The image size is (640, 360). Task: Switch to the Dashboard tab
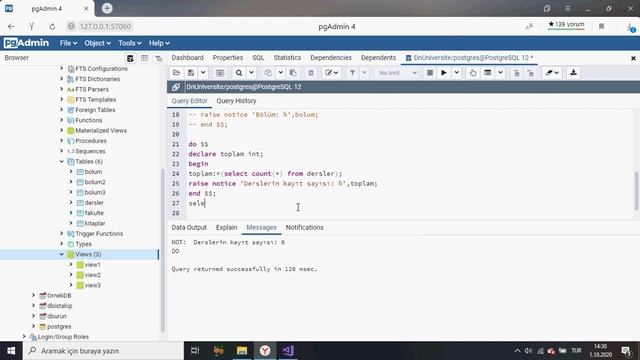tap(187, 58)
